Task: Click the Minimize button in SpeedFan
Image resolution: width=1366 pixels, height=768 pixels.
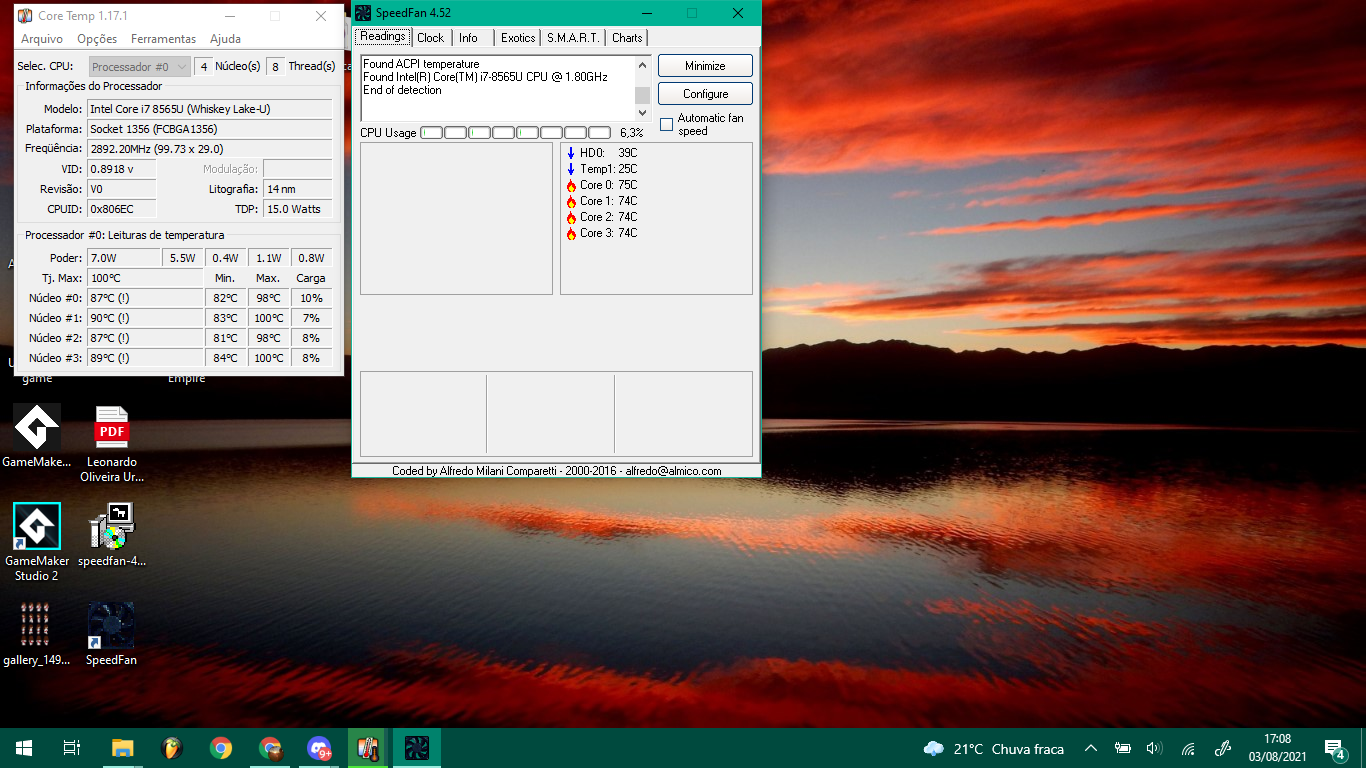Action: (705, 66)
